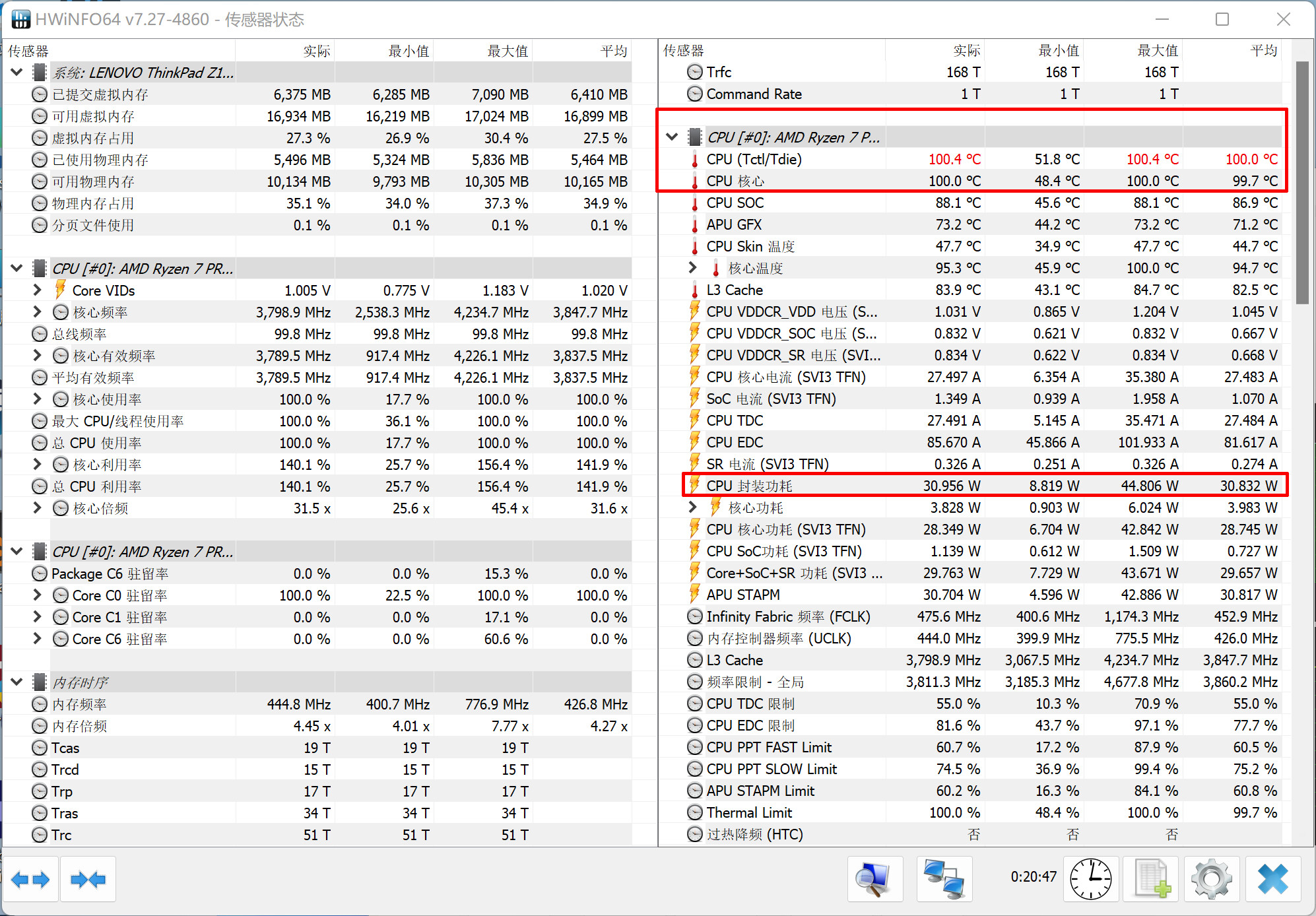Click the lightning icon beside CPU TDC
This screenshot has height=916, width=1316.
point(694,420)
